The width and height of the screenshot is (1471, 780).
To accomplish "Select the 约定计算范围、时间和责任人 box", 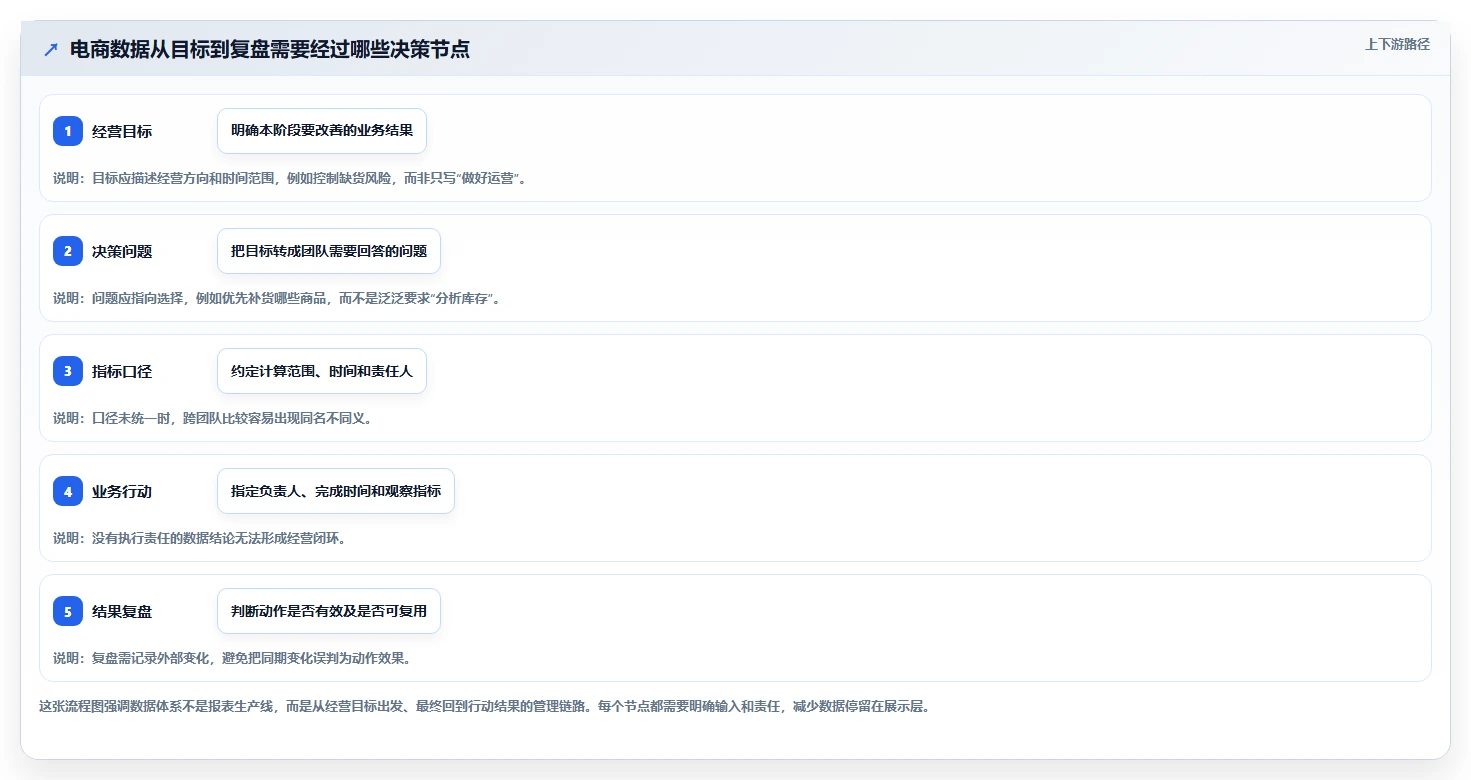I will pyautogui.click(x=322, y=371).
